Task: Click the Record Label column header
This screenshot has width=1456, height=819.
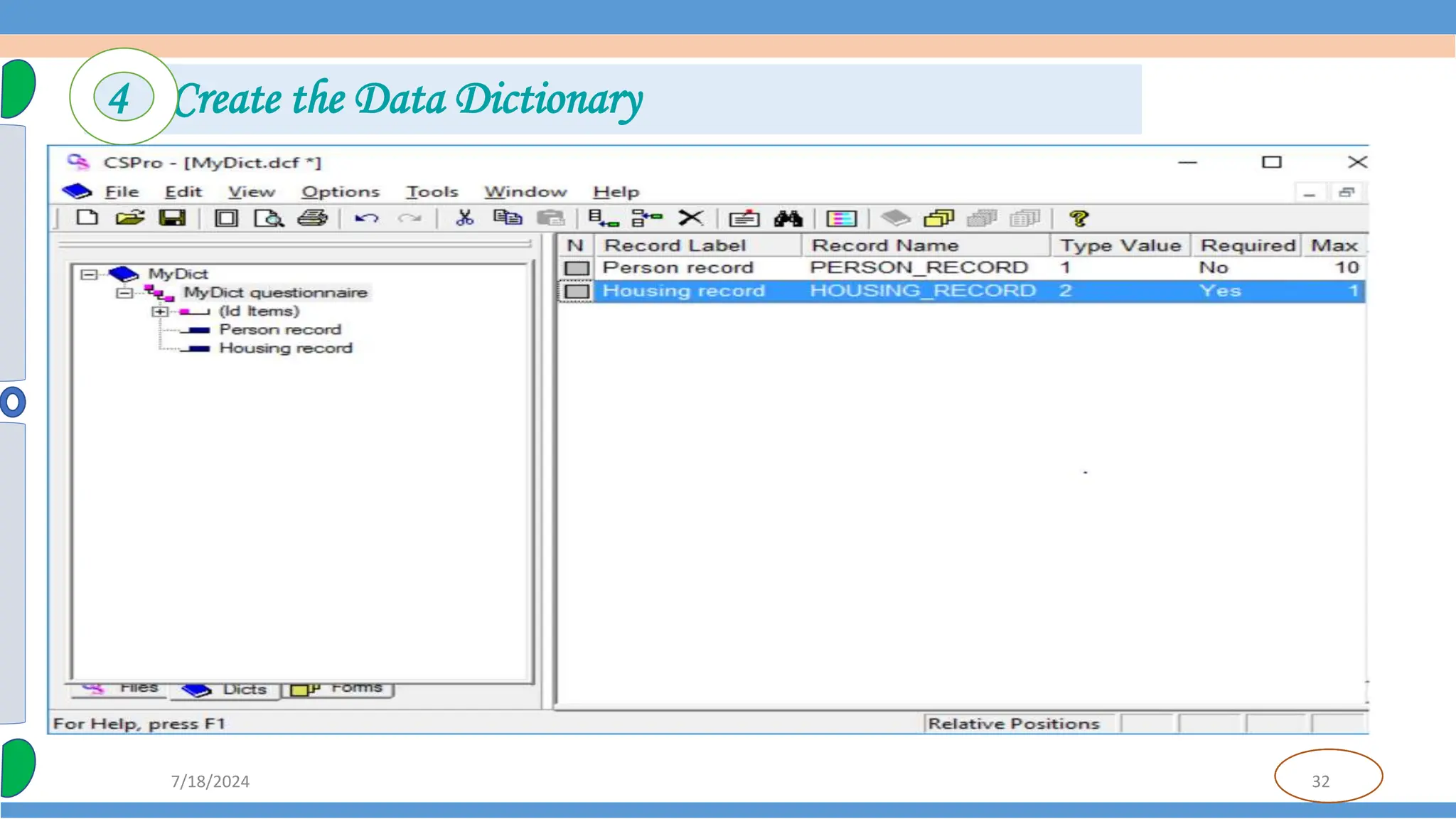Action: tap(698, 245)
